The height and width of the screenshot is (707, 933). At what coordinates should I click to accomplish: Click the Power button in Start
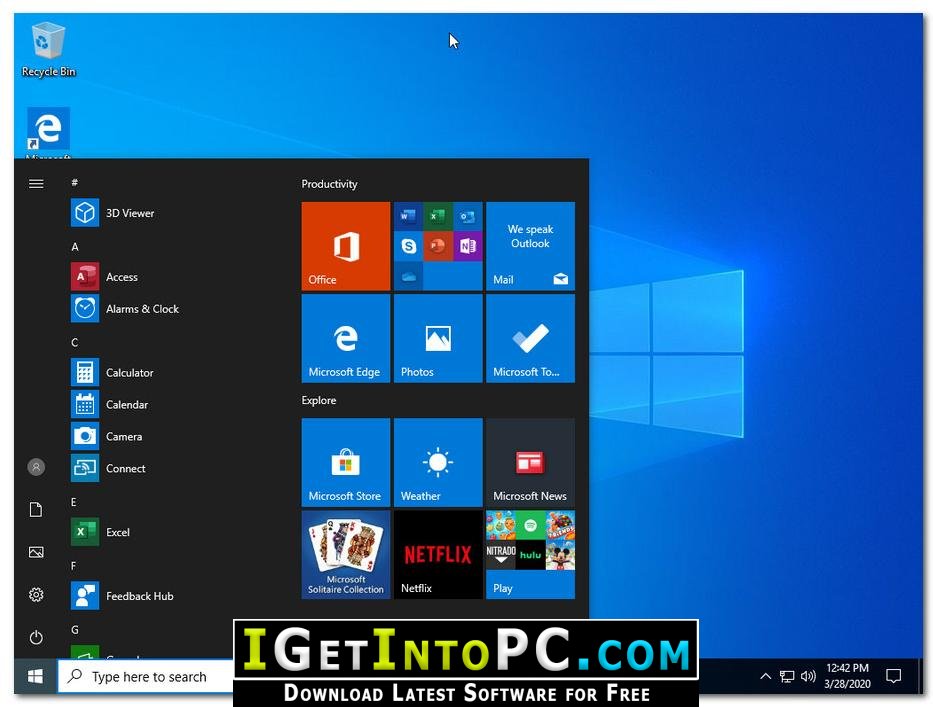click(36, 637)
